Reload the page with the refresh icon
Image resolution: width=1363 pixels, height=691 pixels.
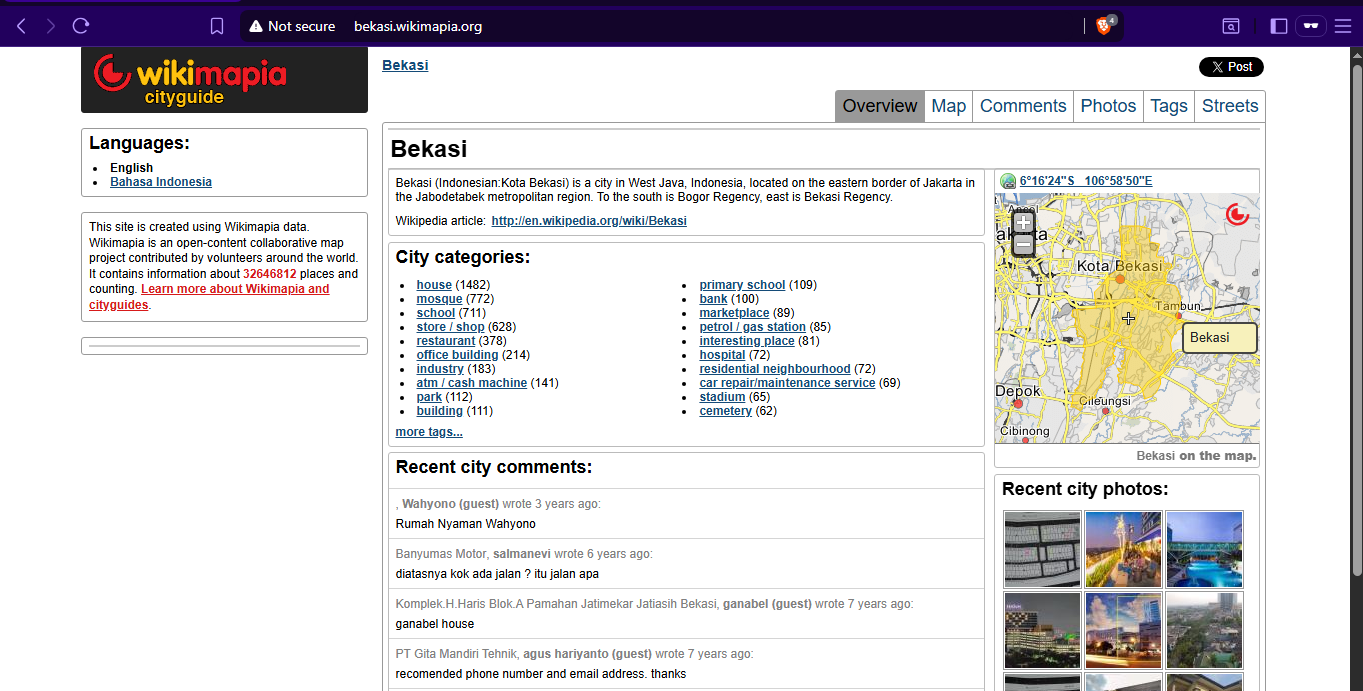click(x=82, y=26)
